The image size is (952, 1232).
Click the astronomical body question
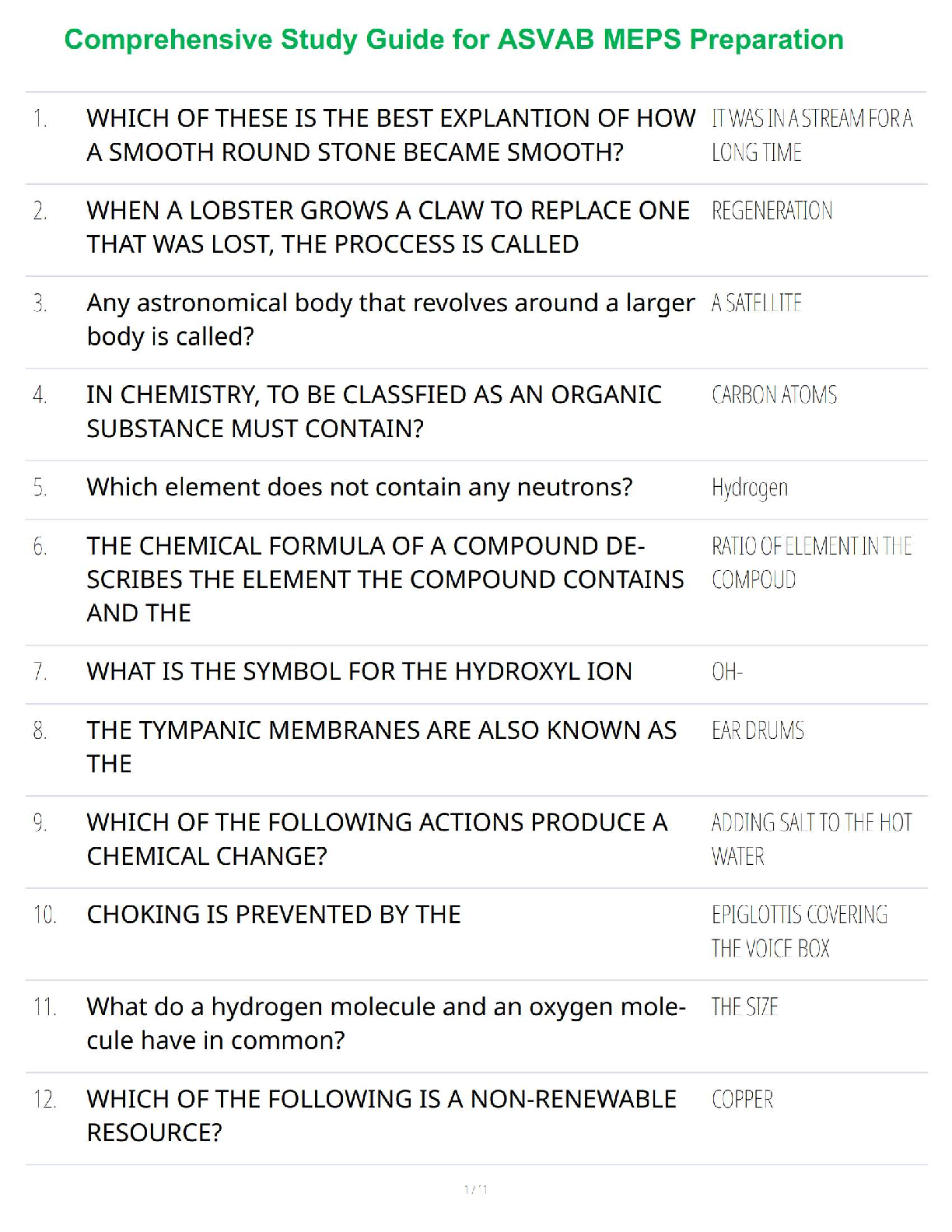(x=390, y=319)
